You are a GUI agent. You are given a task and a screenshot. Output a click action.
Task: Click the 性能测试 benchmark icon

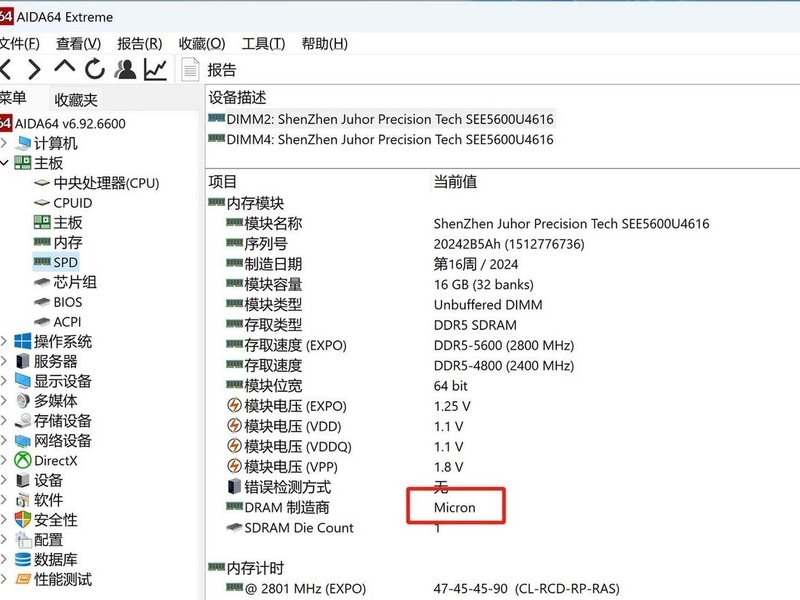pyautogui.click(x=22, y=579)
